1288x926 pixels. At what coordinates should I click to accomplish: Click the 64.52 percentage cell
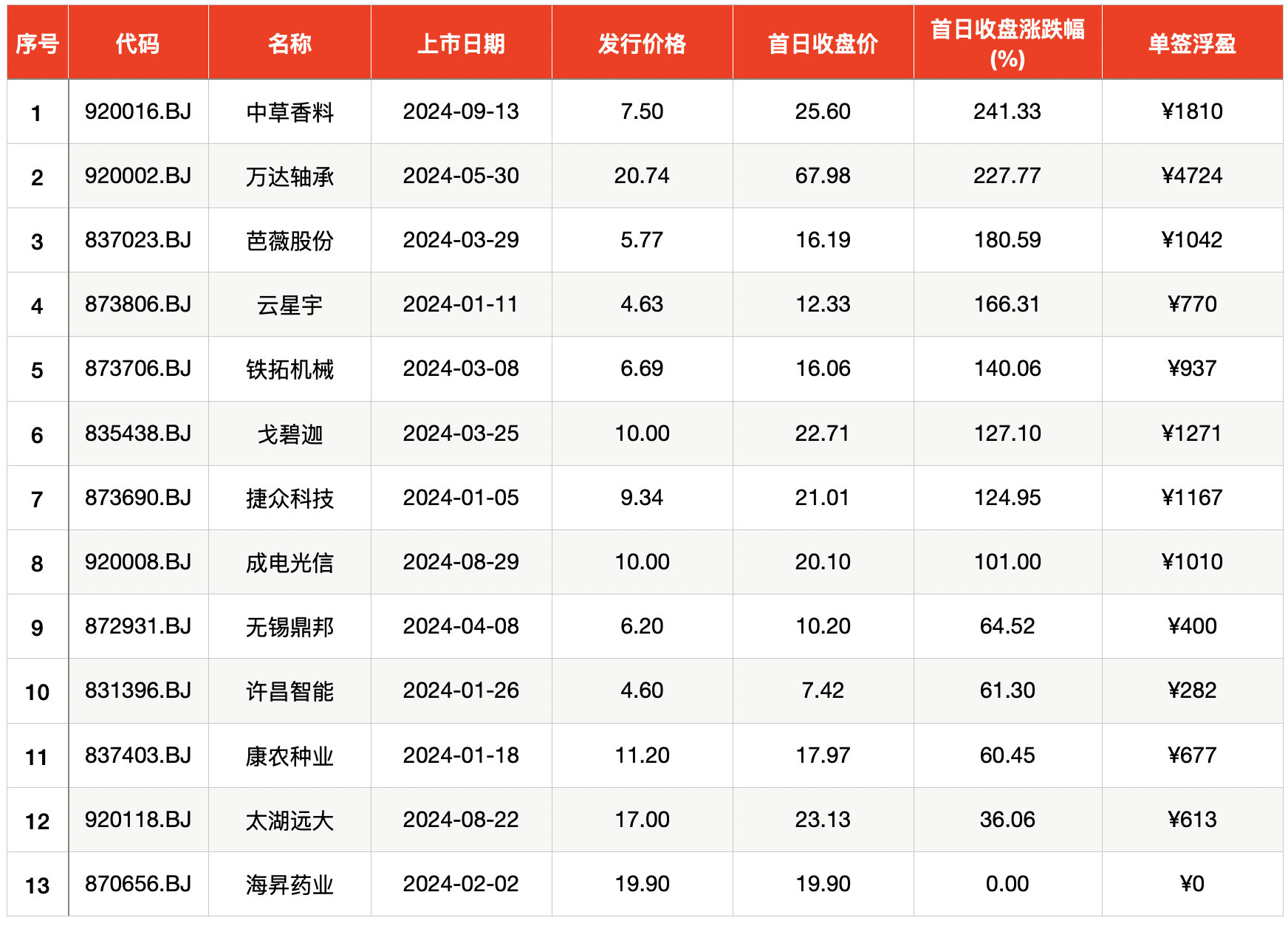pyautogui.click(x=1007, y=626)
